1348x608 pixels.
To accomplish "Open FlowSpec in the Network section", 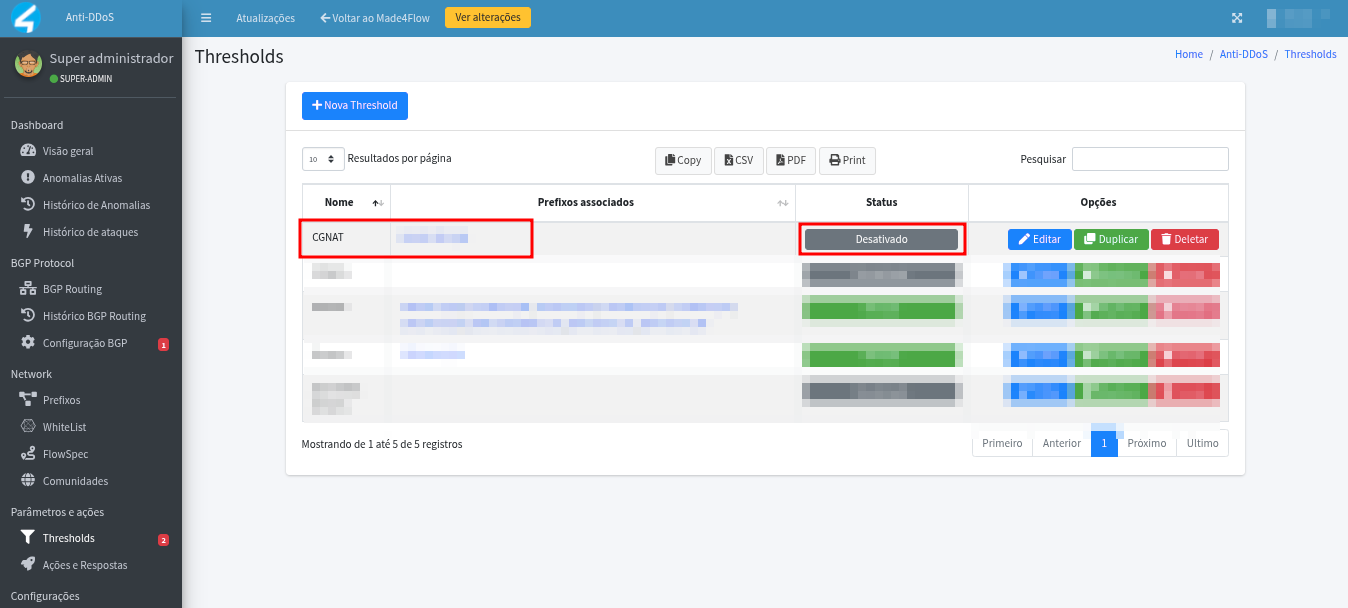I will tap(65, 454).
